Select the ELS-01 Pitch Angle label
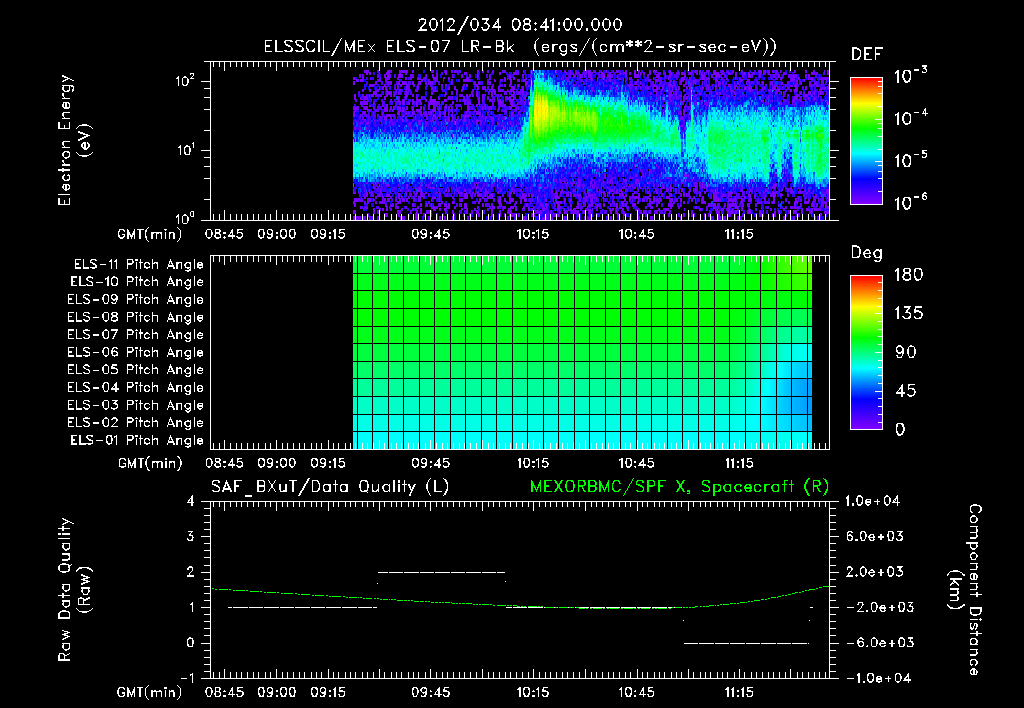Image resolution: width=1024 pixels, height=708 pixels. tap(137, 441)
